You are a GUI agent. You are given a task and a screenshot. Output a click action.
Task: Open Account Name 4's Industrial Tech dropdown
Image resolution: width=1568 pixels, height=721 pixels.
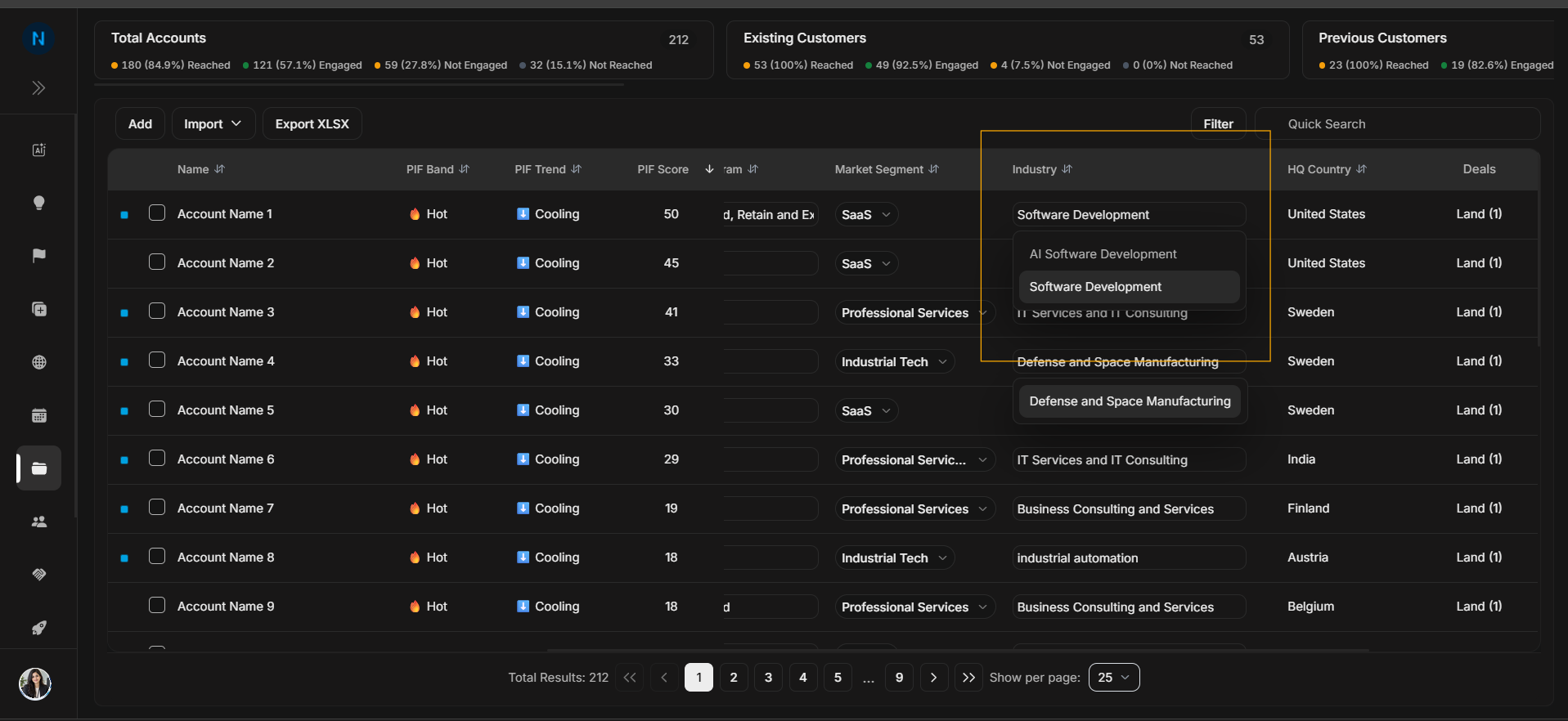click(x=894, y=361)
